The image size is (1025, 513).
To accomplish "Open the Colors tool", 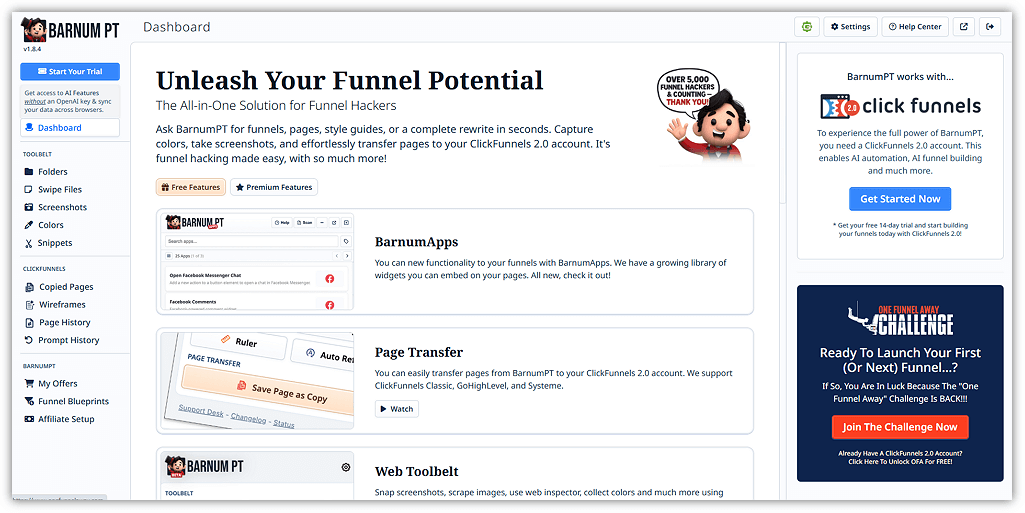I will point(51,226).
